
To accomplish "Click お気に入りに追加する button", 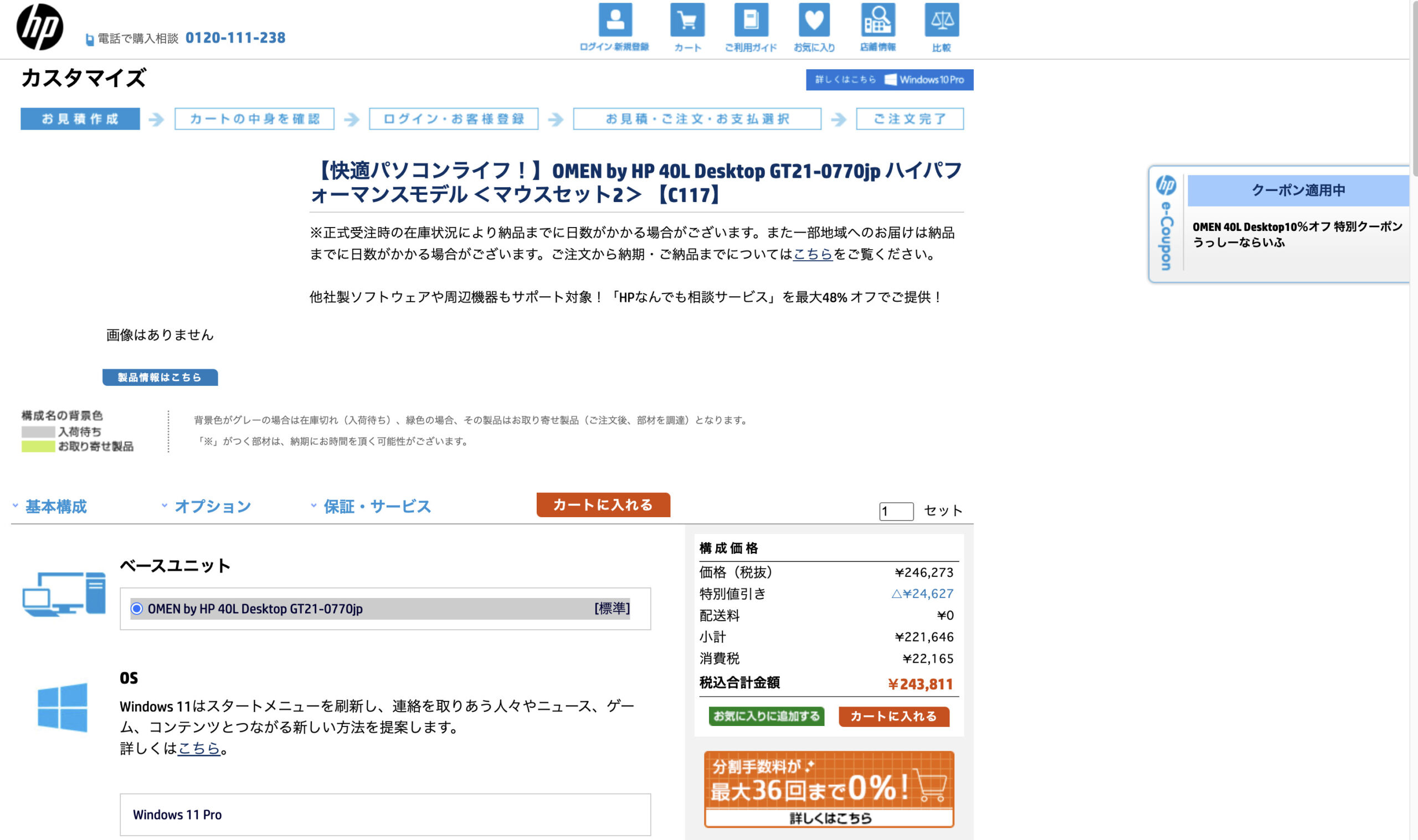I will click(x=767, y=716).
